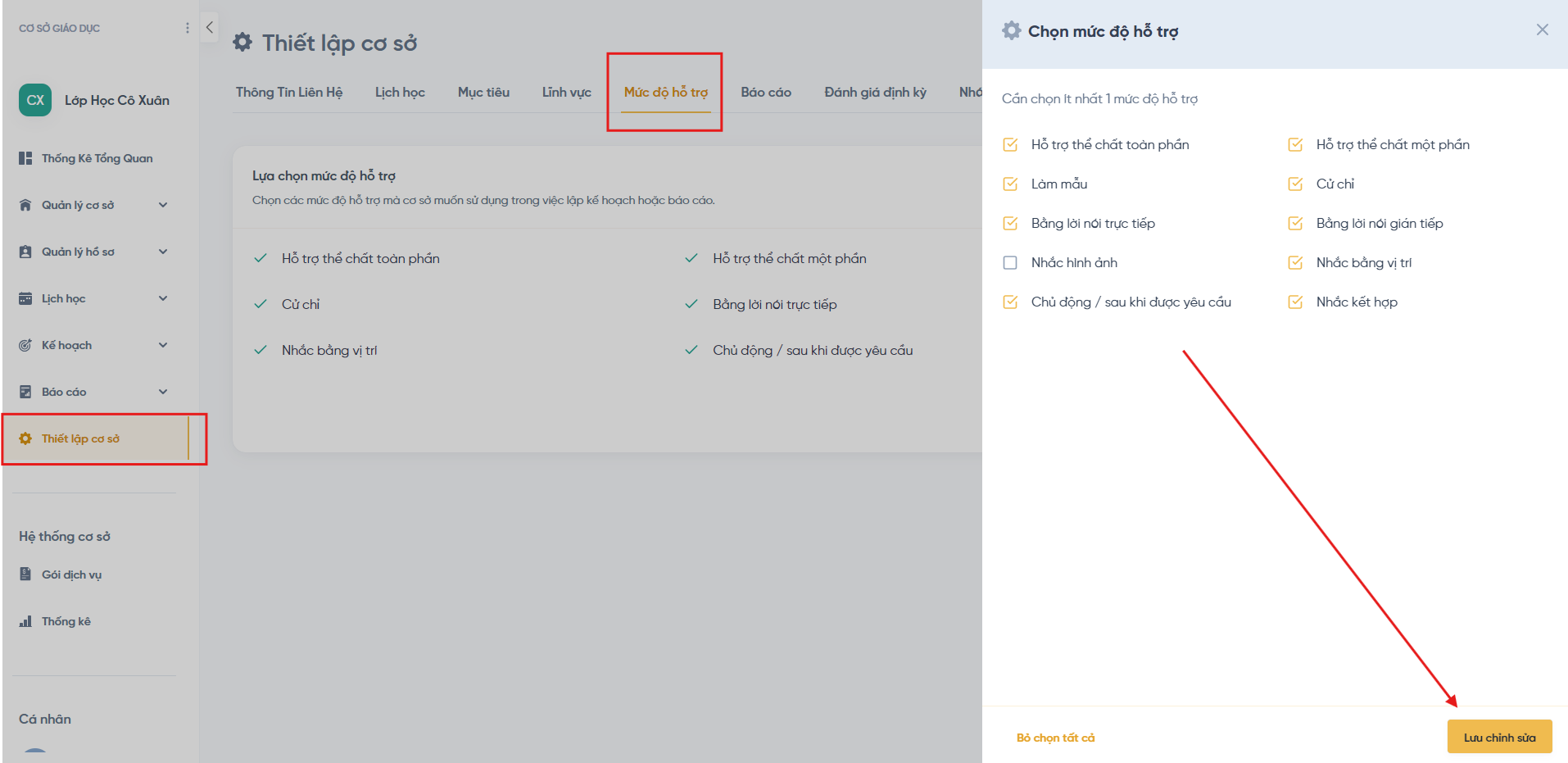Click the Lưu chỉnh sửa button

coord(1499,737)
